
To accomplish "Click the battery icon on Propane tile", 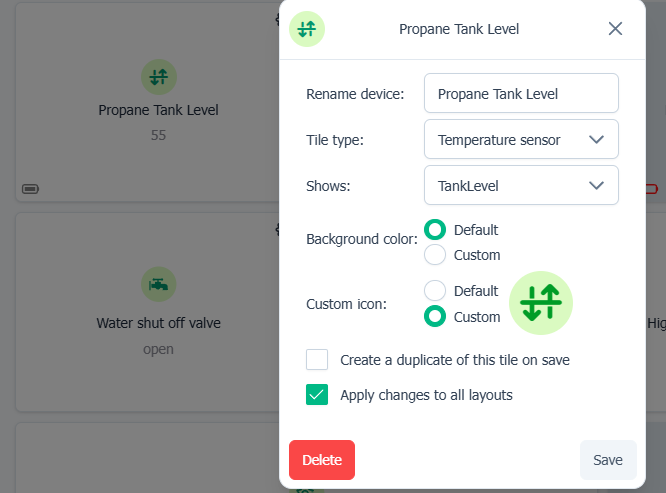I will click(x=30, y=188).
